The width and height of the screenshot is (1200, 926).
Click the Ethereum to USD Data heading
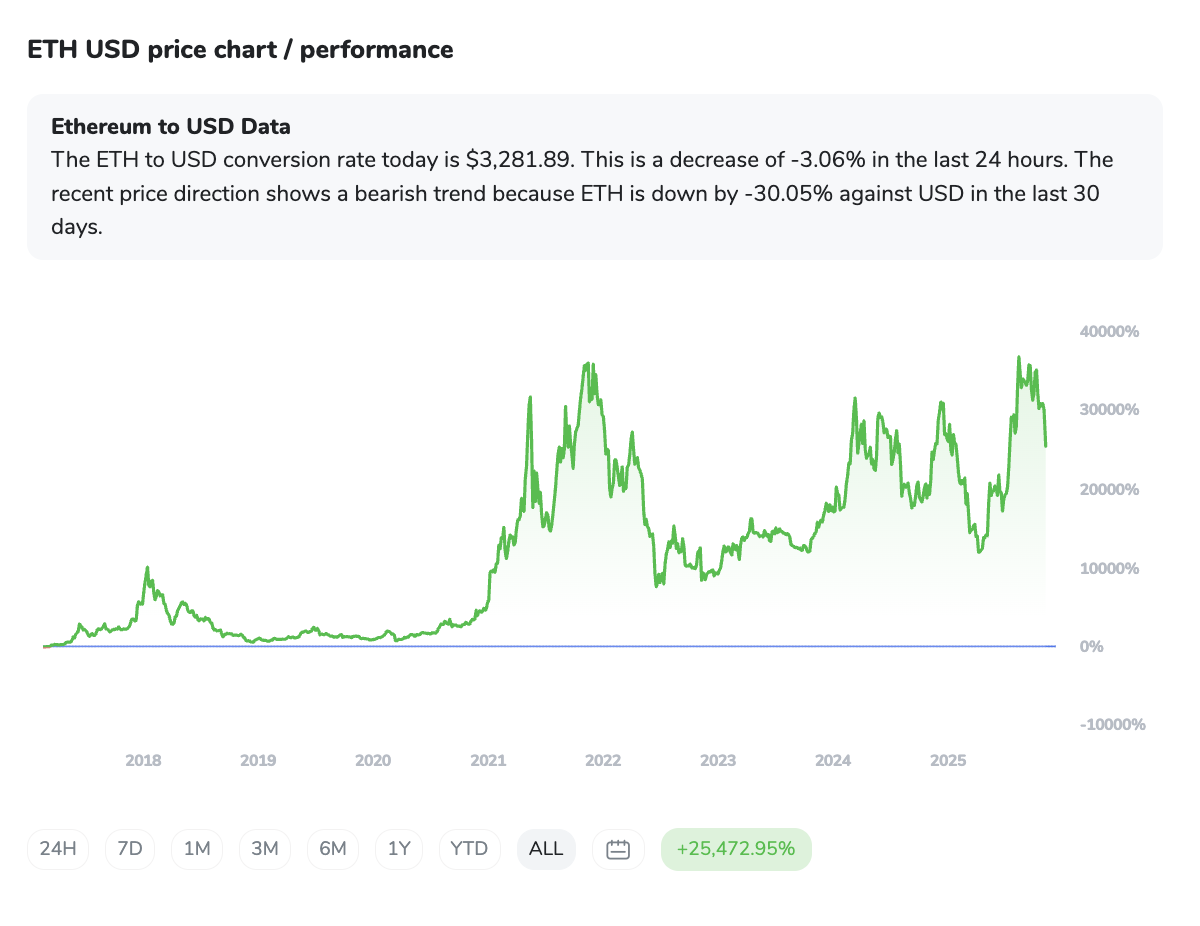(x=171, y=127)
